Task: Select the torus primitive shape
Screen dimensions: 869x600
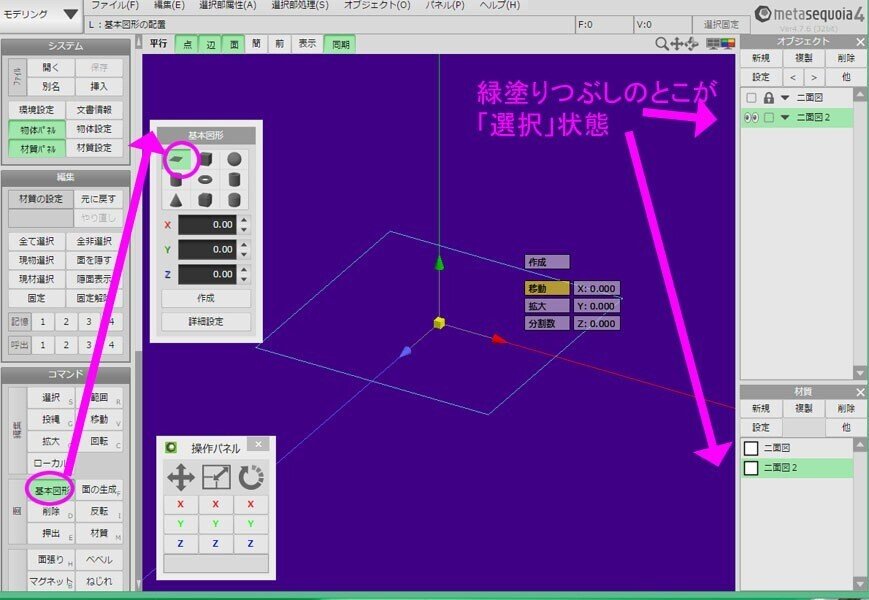Action: pyautogui.click(x=205, y=180)
